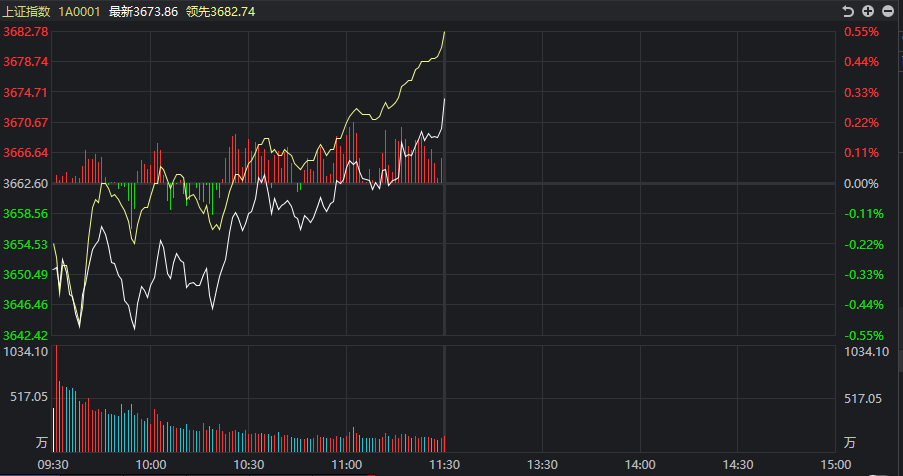Click the 0.33% percent label
The height and width of the screenshot is (476, 903).
862,92
